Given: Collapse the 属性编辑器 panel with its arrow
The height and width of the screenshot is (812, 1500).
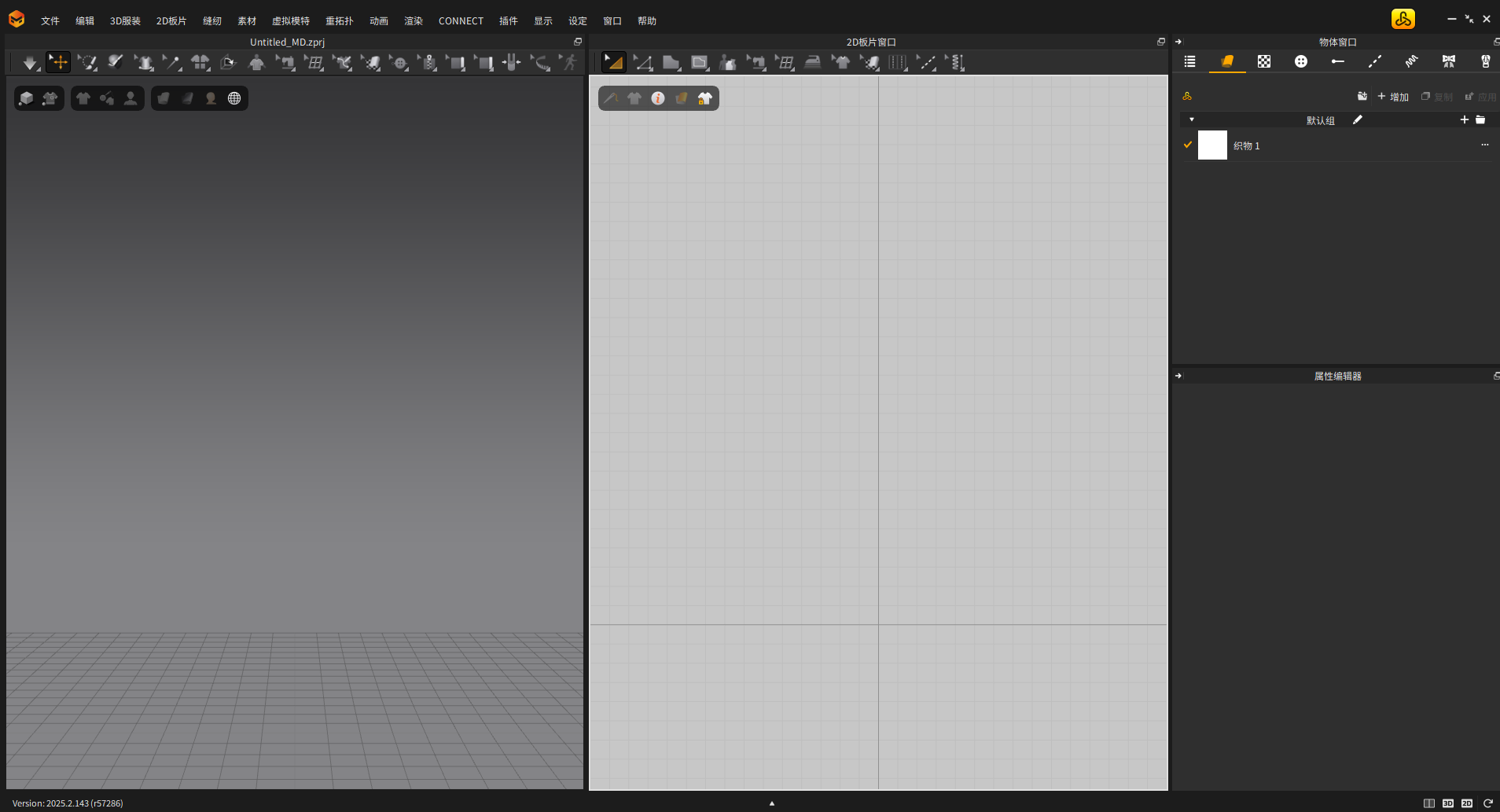Looking at the screenshot, I should [1178, 376].
